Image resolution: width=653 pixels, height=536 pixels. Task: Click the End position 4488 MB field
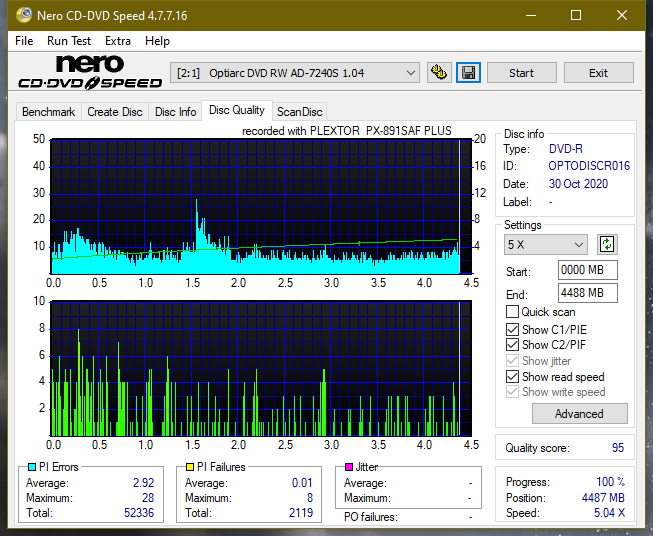[x=588, y=293]
